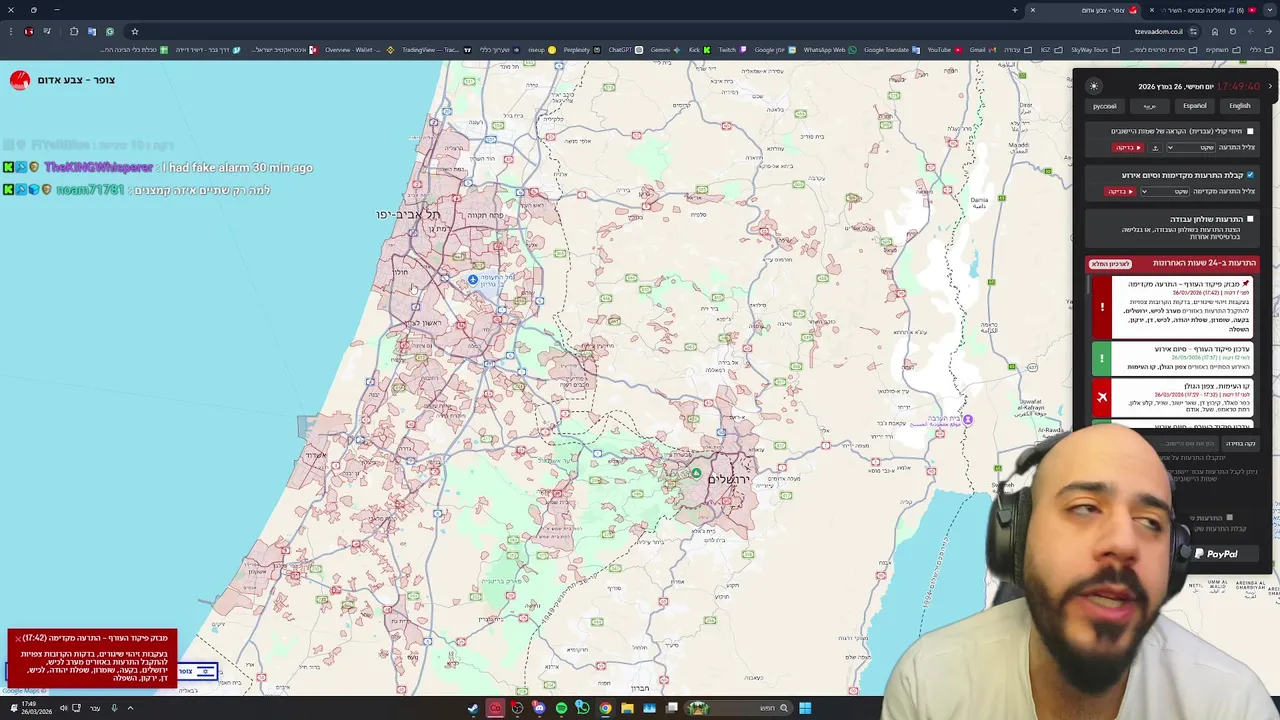Switch language to English
This screenshot has width=1280, height=720.
click(1239, 106)
